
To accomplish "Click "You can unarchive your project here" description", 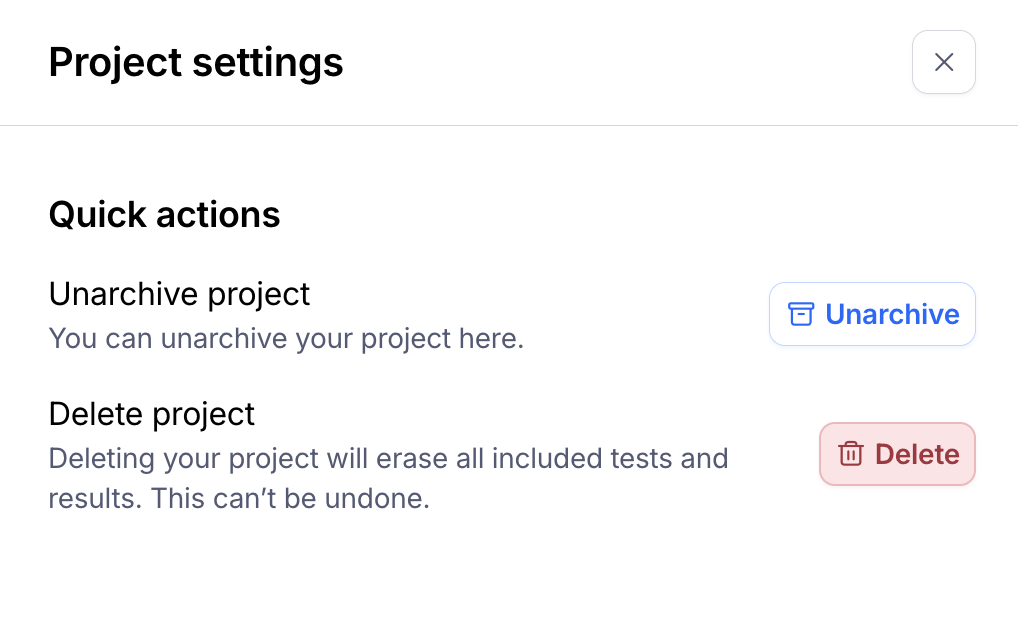I will [286, 338].
